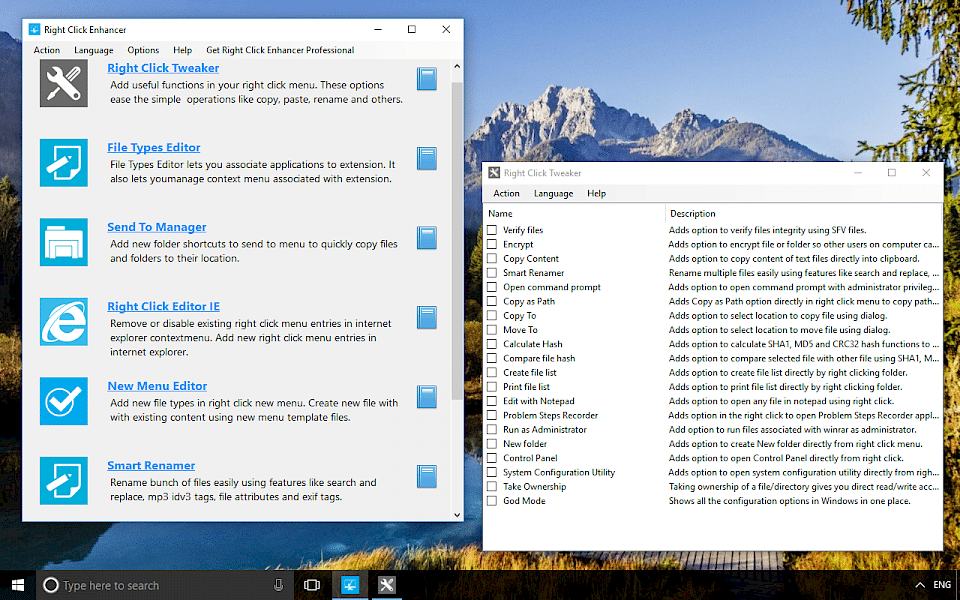The height and width of the screenshot is (600, 960).
Task: Click the Right Click Tweaker wrench icon
Action: tap(64, 83)
